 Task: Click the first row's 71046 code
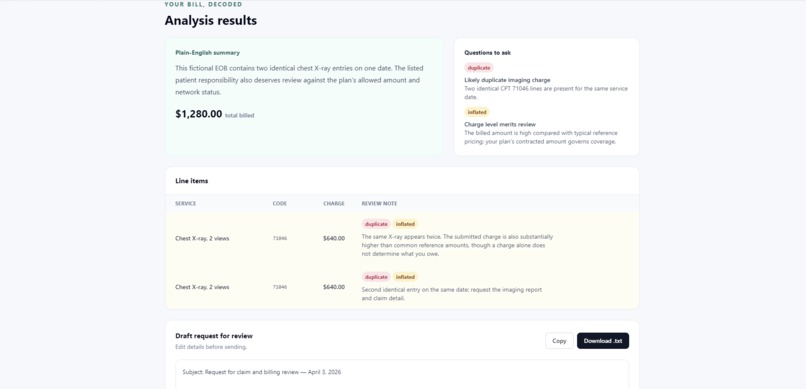(x=280, y=238)
